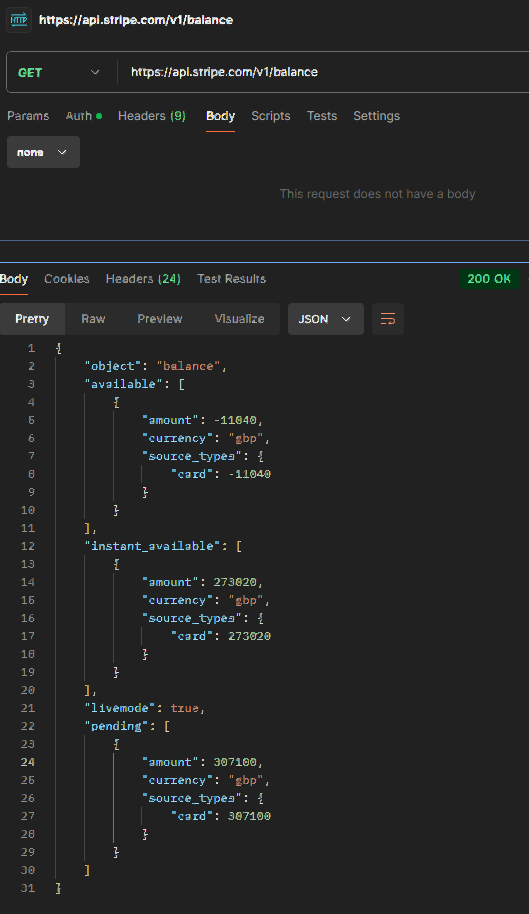529x914 pixels.
Task: Go to the Scripts tab
Action: (x=271, y=116)
